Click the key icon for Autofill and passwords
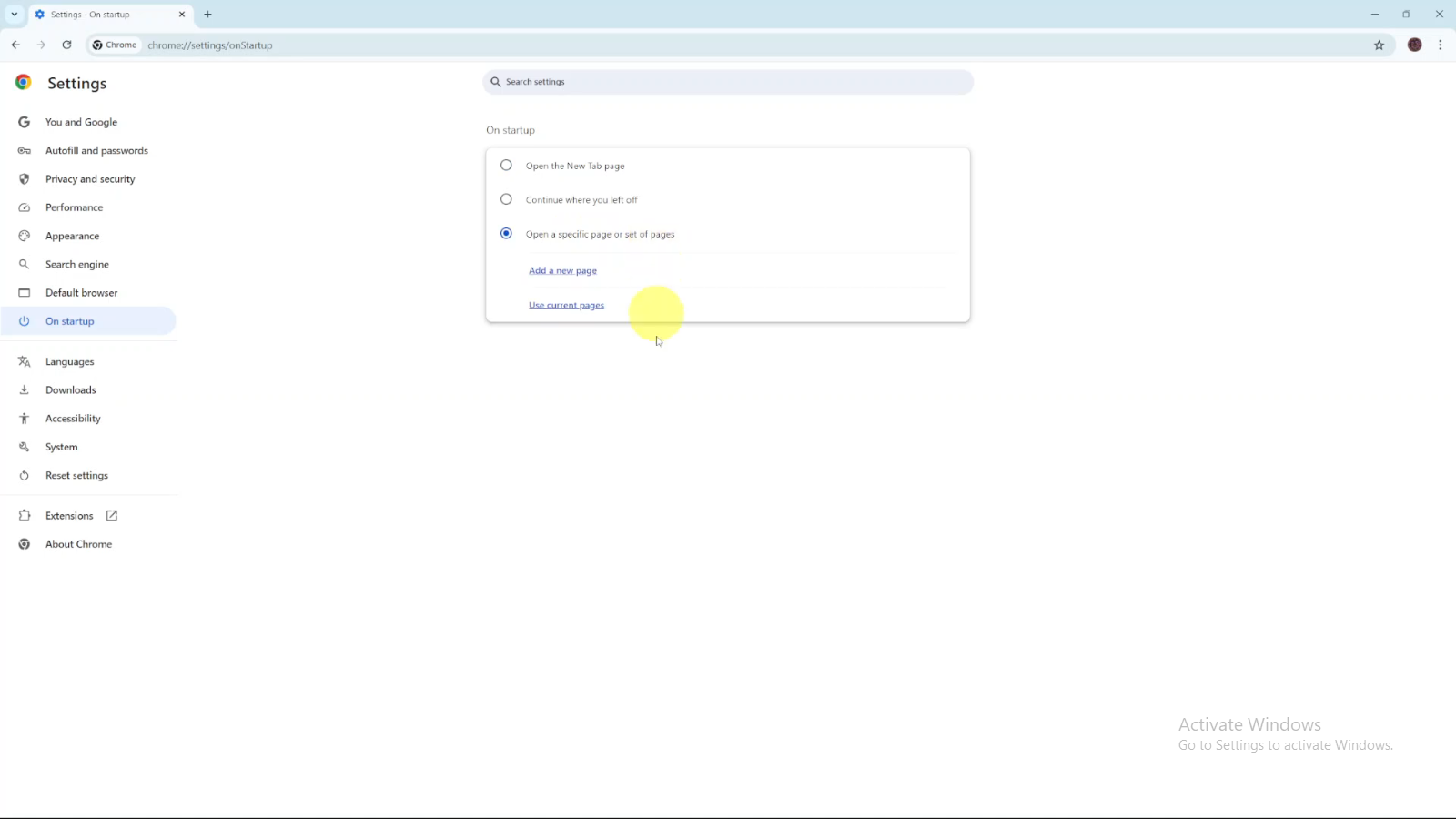This screenshot has width=1456, height=819. [x=25, y=150]
